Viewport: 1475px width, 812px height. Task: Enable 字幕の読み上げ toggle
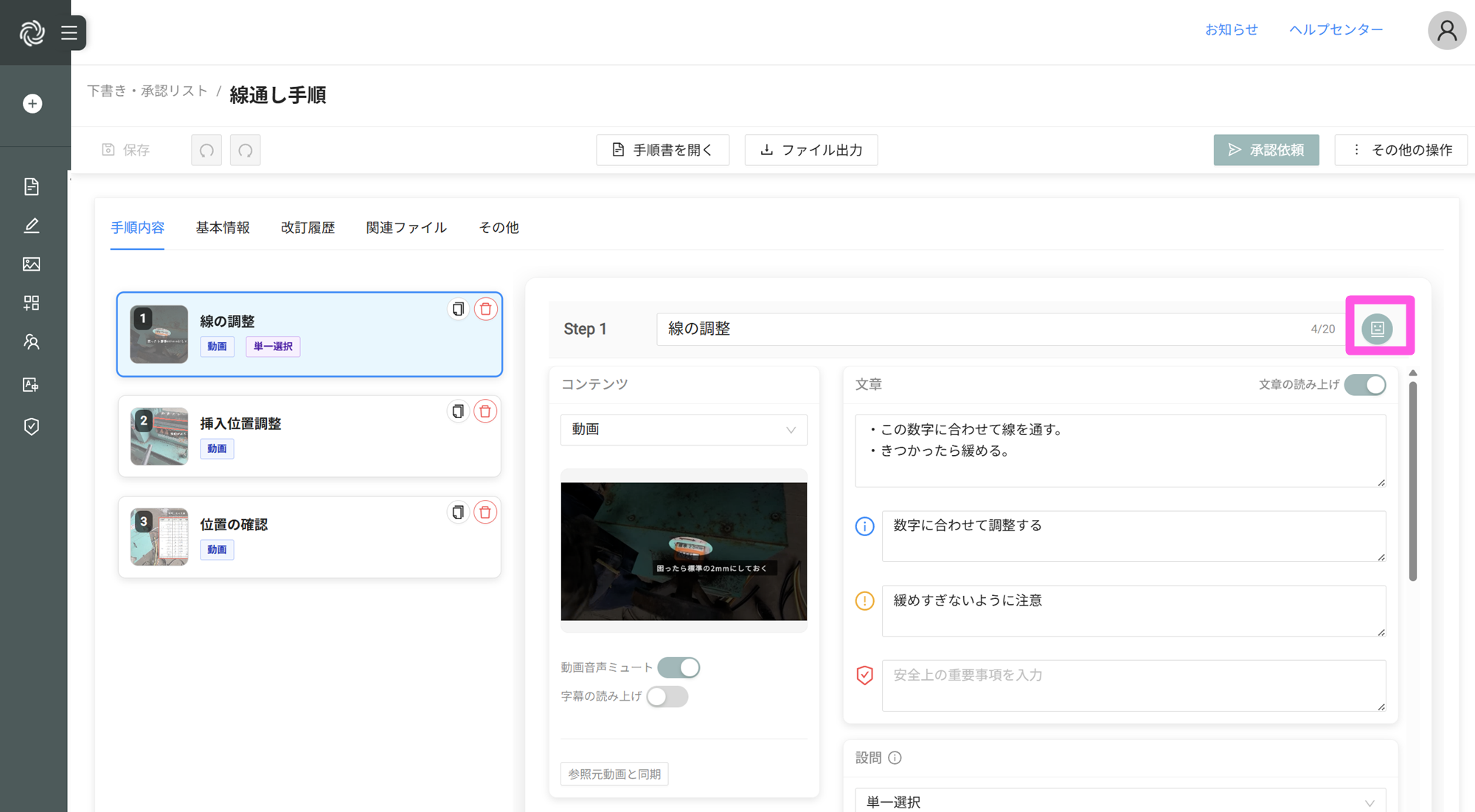667,697
